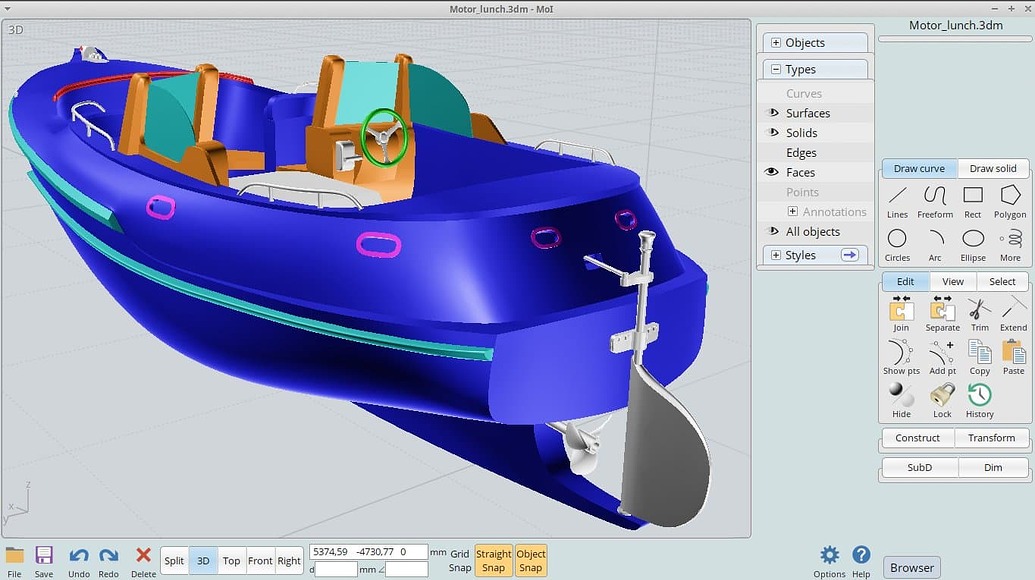This screenshot has width=1035, height=580.
Task: Expand the Objects section
Action: (x=776, y=43)
